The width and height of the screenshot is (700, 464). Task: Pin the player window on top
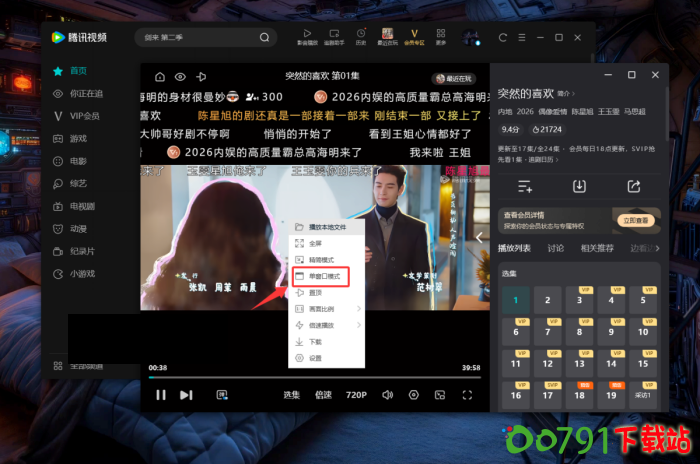(202, 76)
